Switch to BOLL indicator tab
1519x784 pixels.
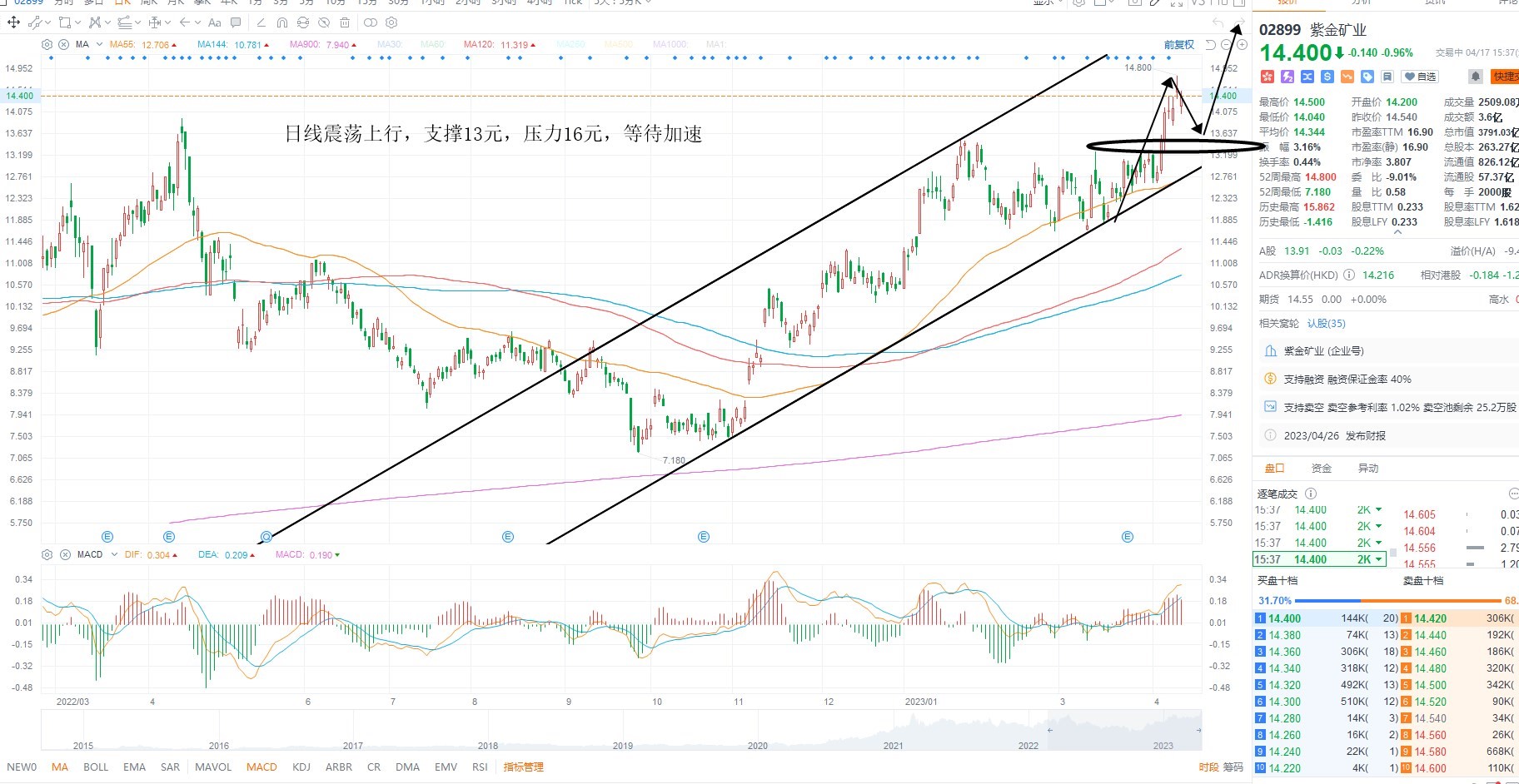(x=96, y=767)
